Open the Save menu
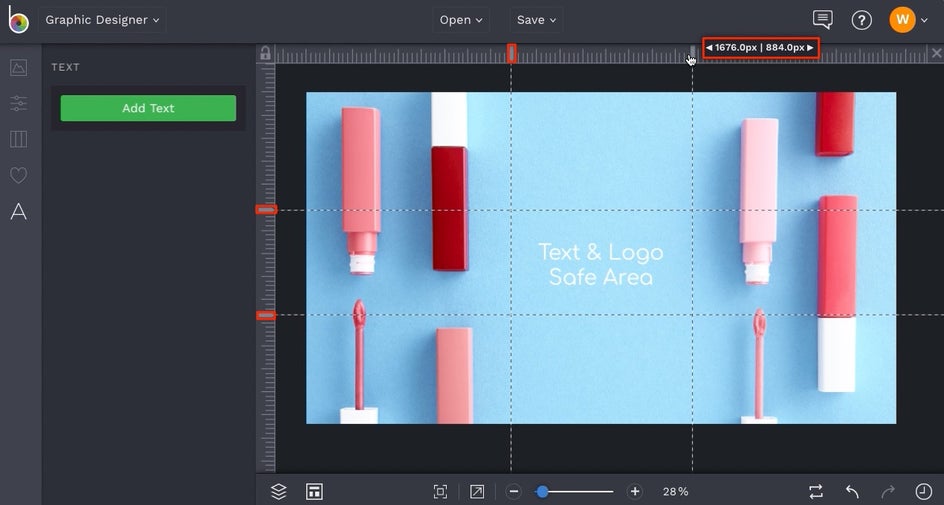The image size is (944, 505). tap(536, 20)
